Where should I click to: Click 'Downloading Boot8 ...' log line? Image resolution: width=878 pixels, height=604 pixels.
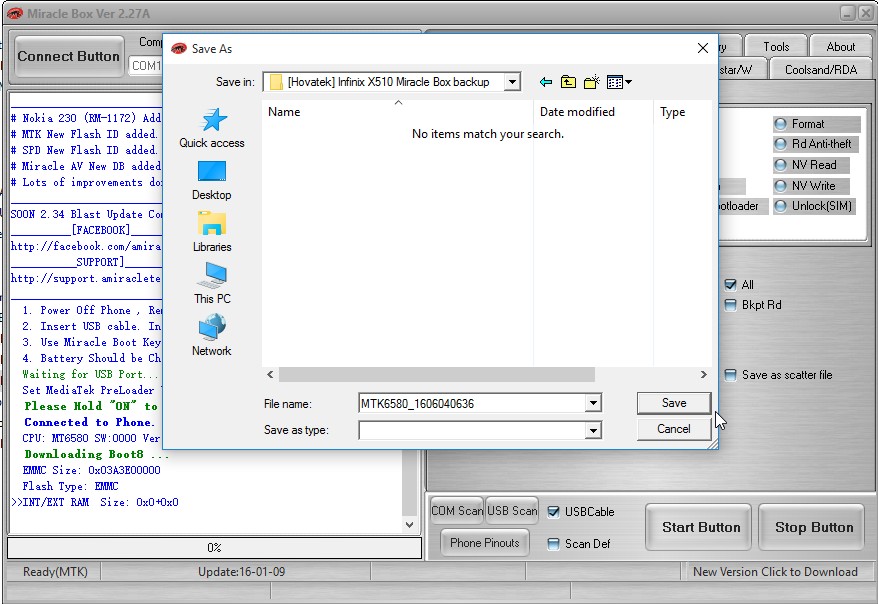(x=96, y=454)
